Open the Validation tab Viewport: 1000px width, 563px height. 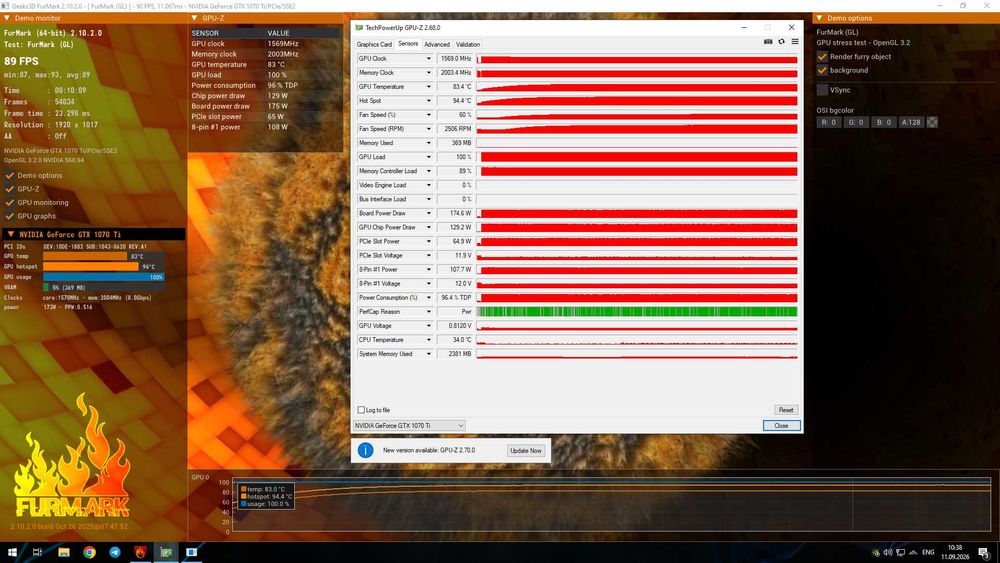click(x=468, y=45)
